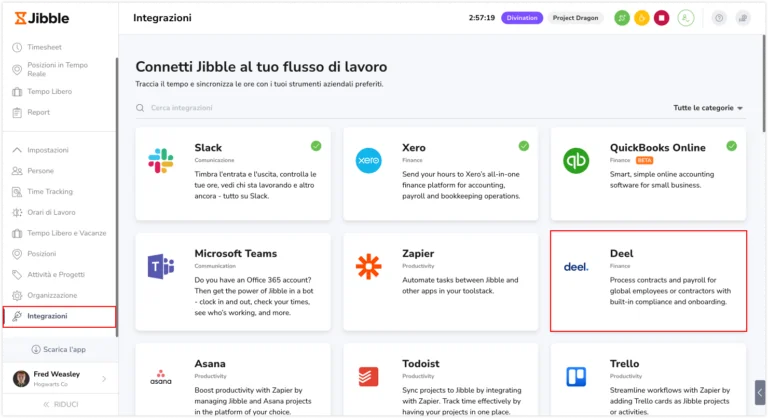768x418 pixels.
Task: Click the yellow break button
Action: click(642, 18)
